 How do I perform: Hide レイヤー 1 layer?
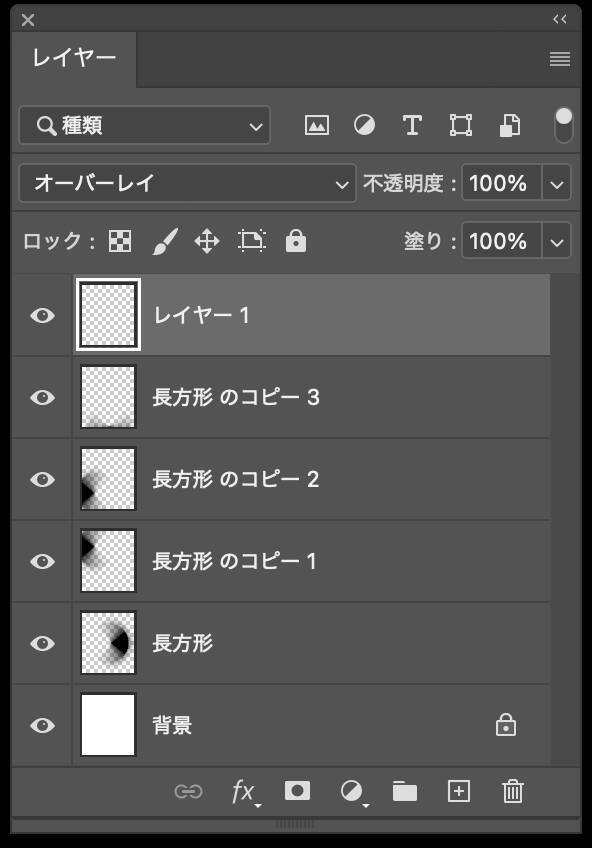[41, 314]
